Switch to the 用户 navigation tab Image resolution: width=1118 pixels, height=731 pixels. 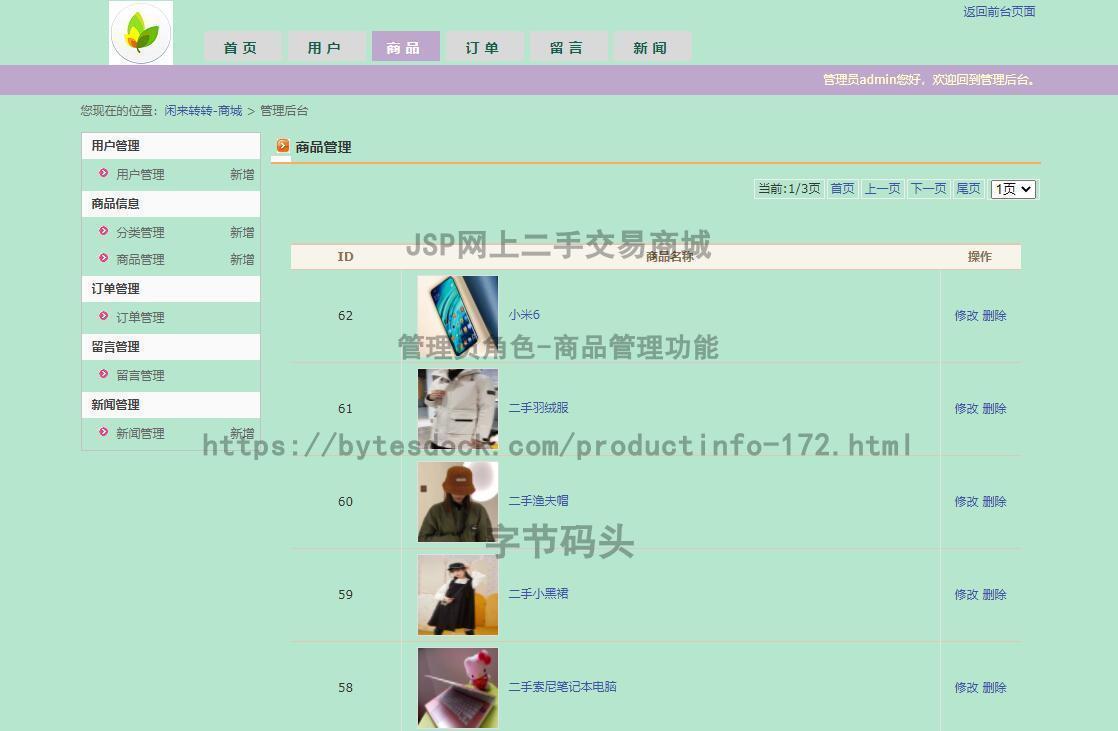325,46
